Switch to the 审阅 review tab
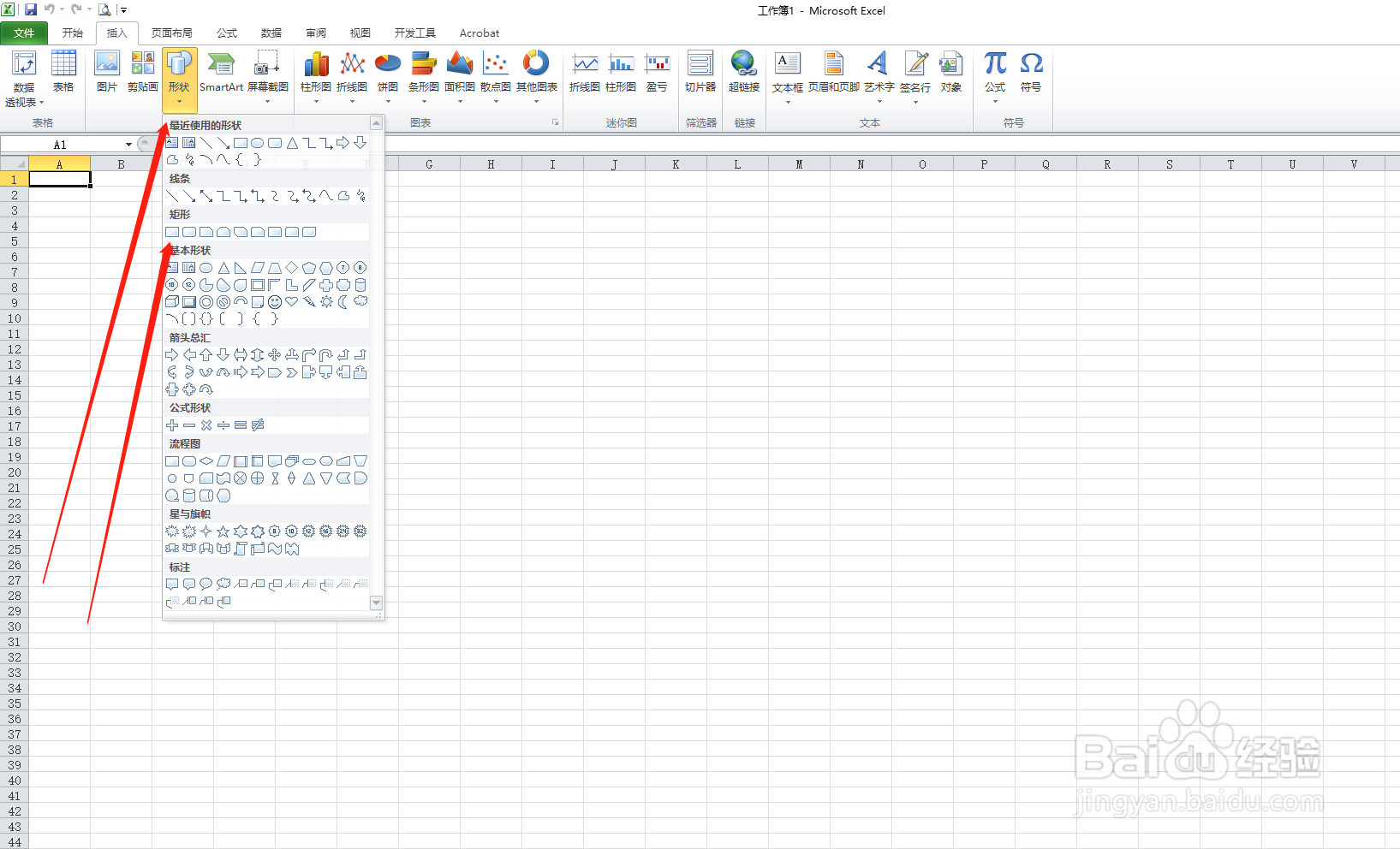 pyautogui.click(x=316, y=33)
